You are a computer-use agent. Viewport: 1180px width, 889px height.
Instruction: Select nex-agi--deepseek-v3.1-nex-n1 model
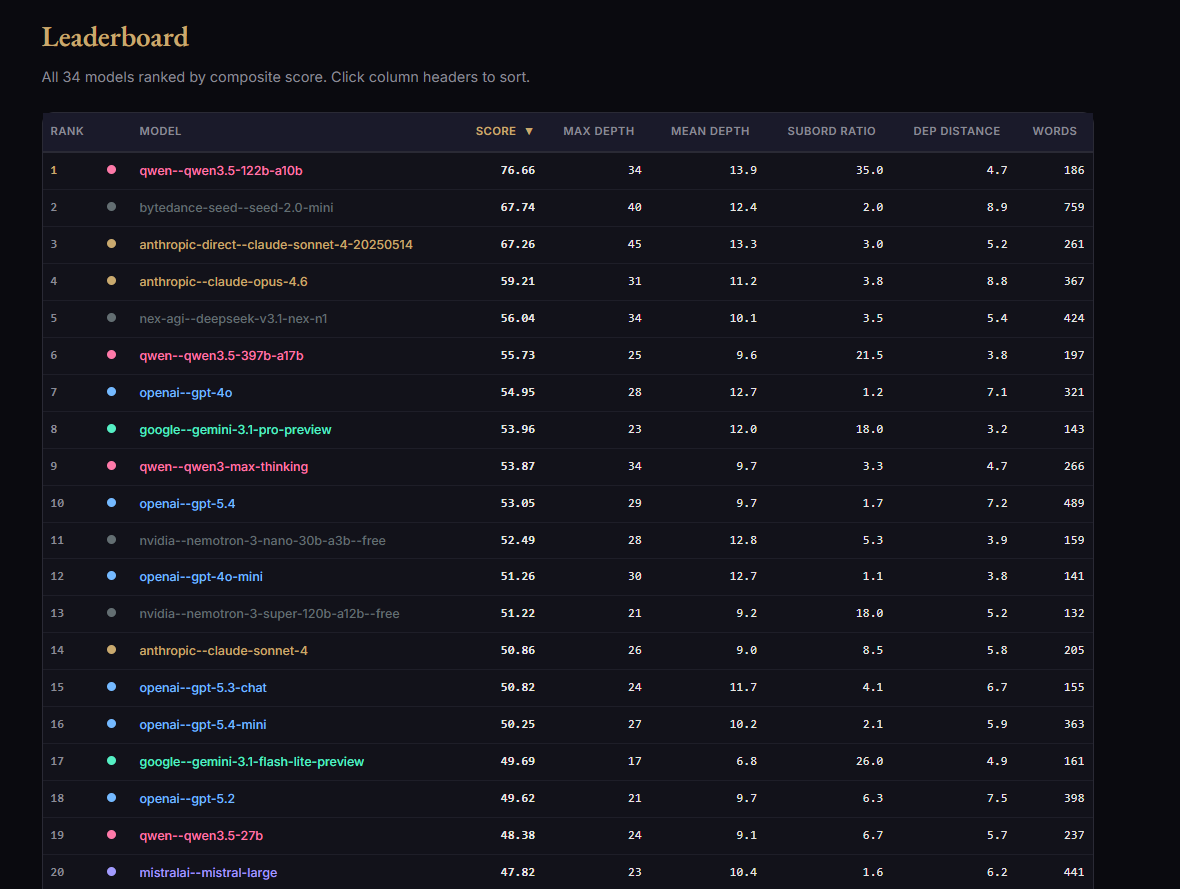pos(233,318)
